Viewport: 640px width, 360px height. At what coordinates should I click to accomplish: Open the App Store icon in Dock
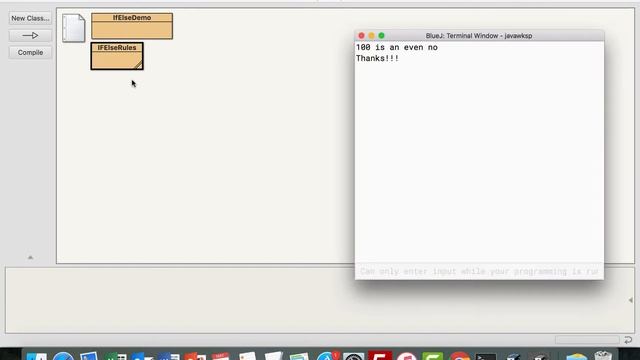coord(328,356)
